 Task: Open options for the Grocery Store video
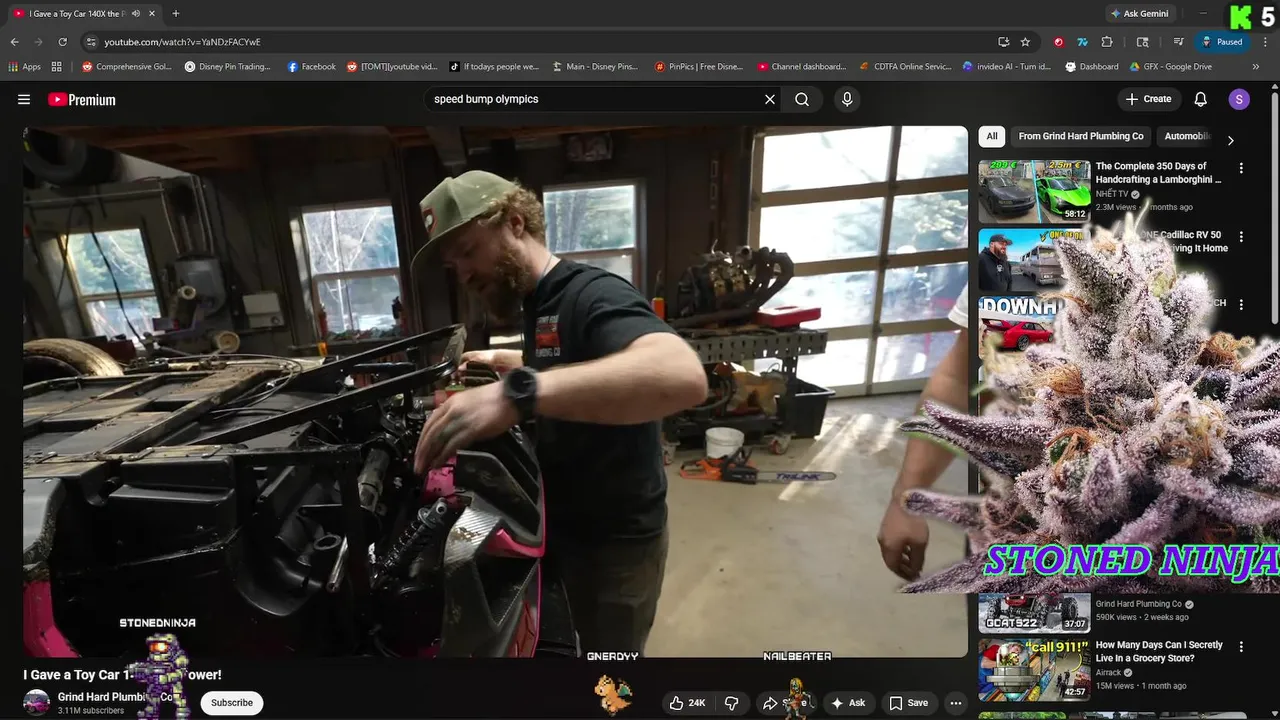[1241, 647]
